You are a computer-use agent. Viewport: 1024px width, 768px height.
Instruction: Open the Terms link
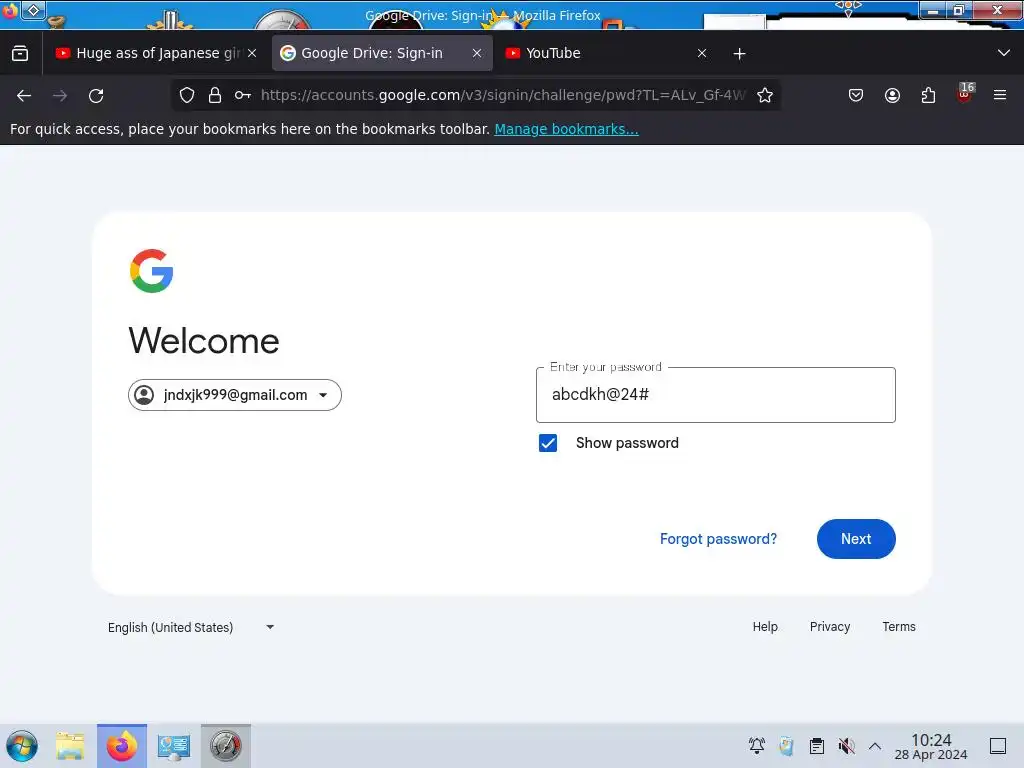tap(899, 627)
